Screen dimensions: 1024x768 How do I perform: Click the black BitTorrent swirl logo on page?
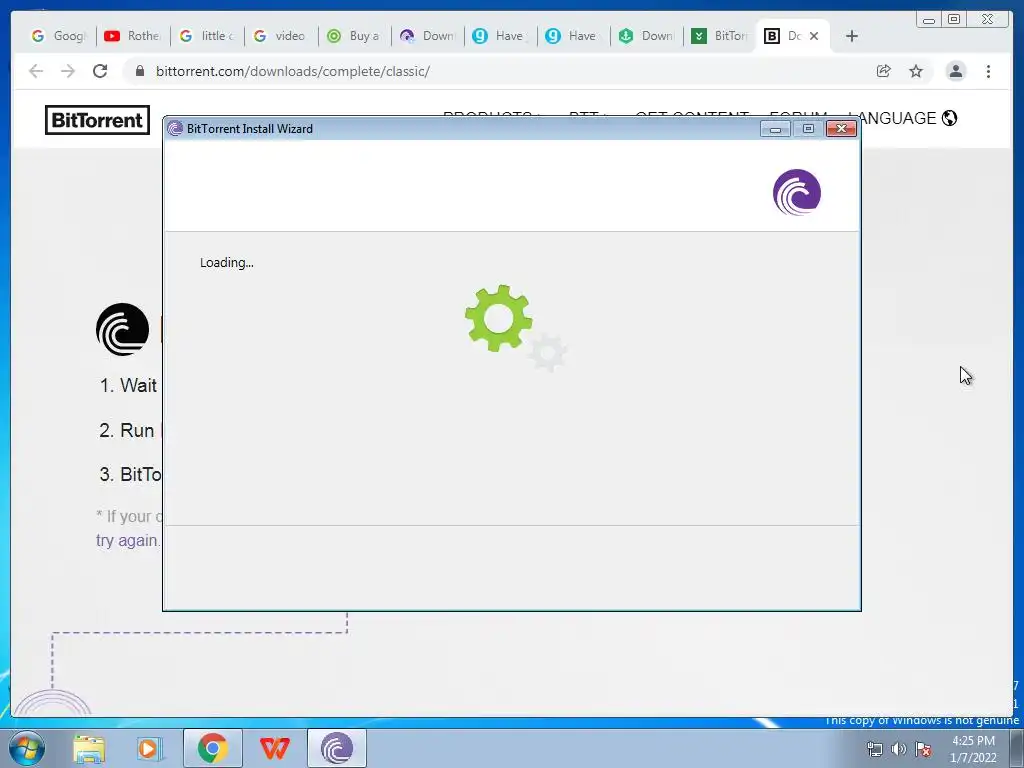pyautogui.click(x=122, y=329)
